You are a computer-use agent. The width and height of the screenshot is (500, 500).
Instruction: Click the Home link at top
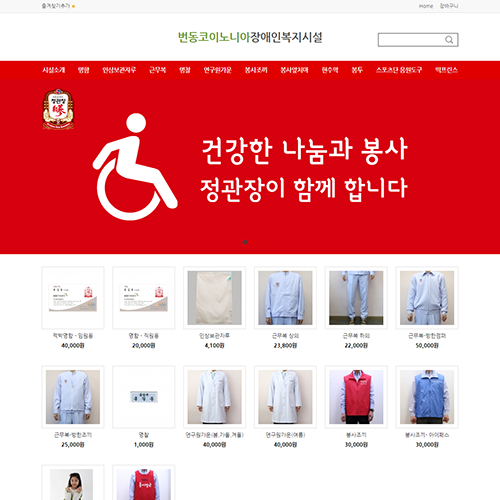(426, 6)
